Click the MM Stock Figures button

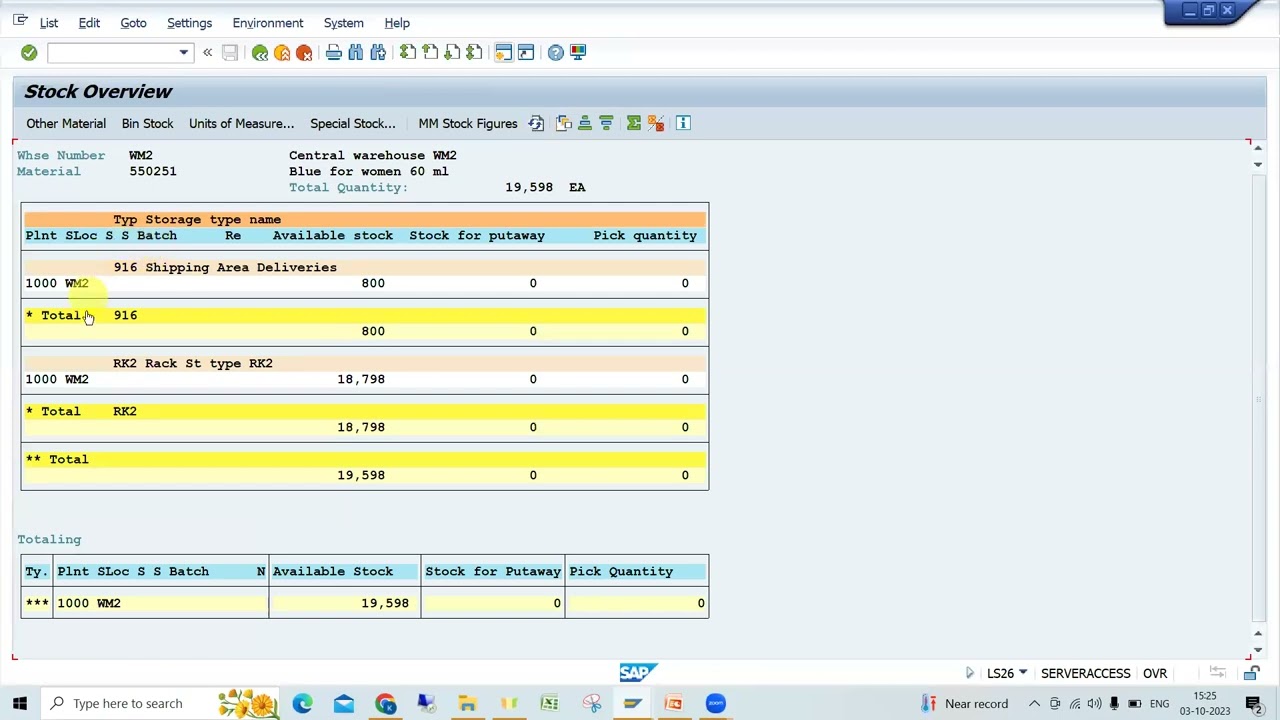pyautogui.click(x=468, y=123)
